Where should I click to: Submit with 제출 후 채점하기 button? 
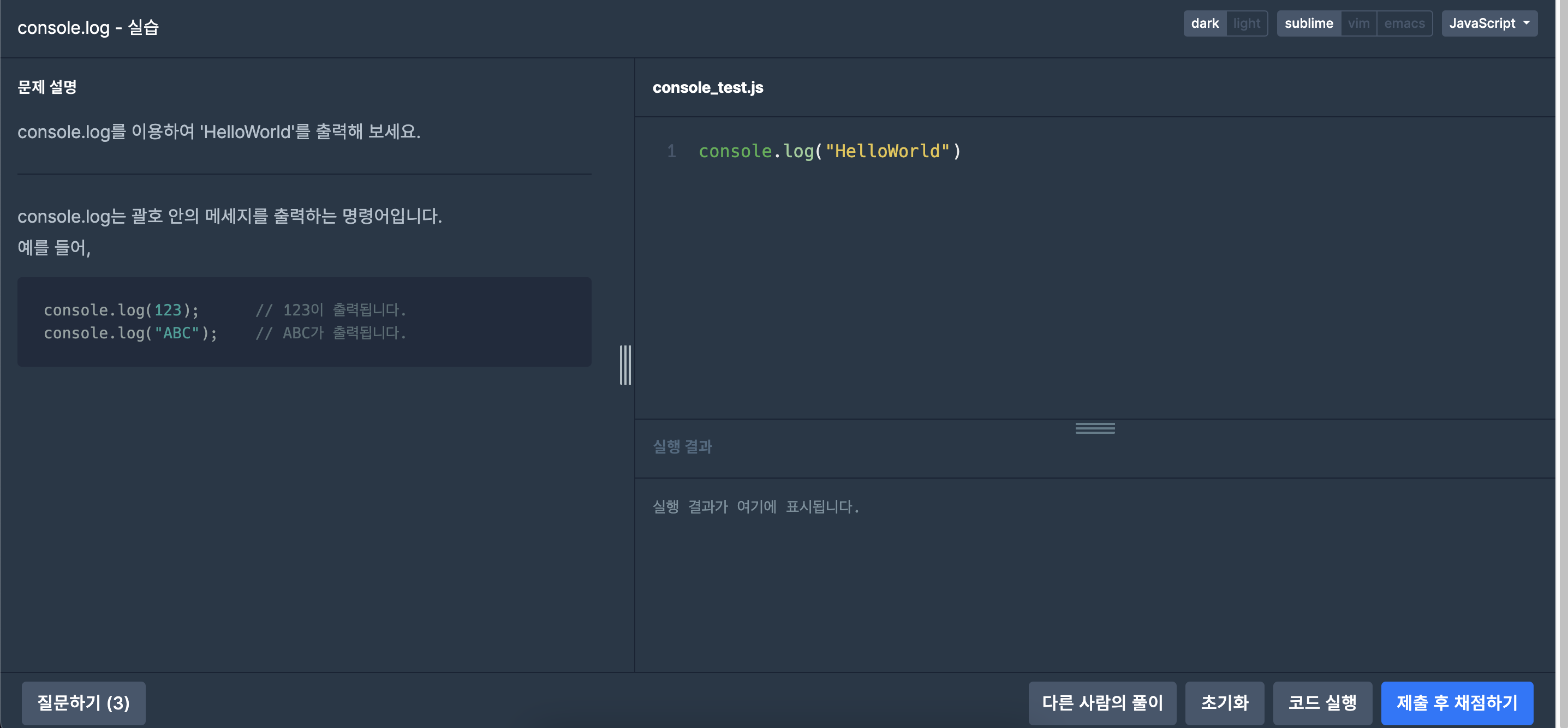1457,703
